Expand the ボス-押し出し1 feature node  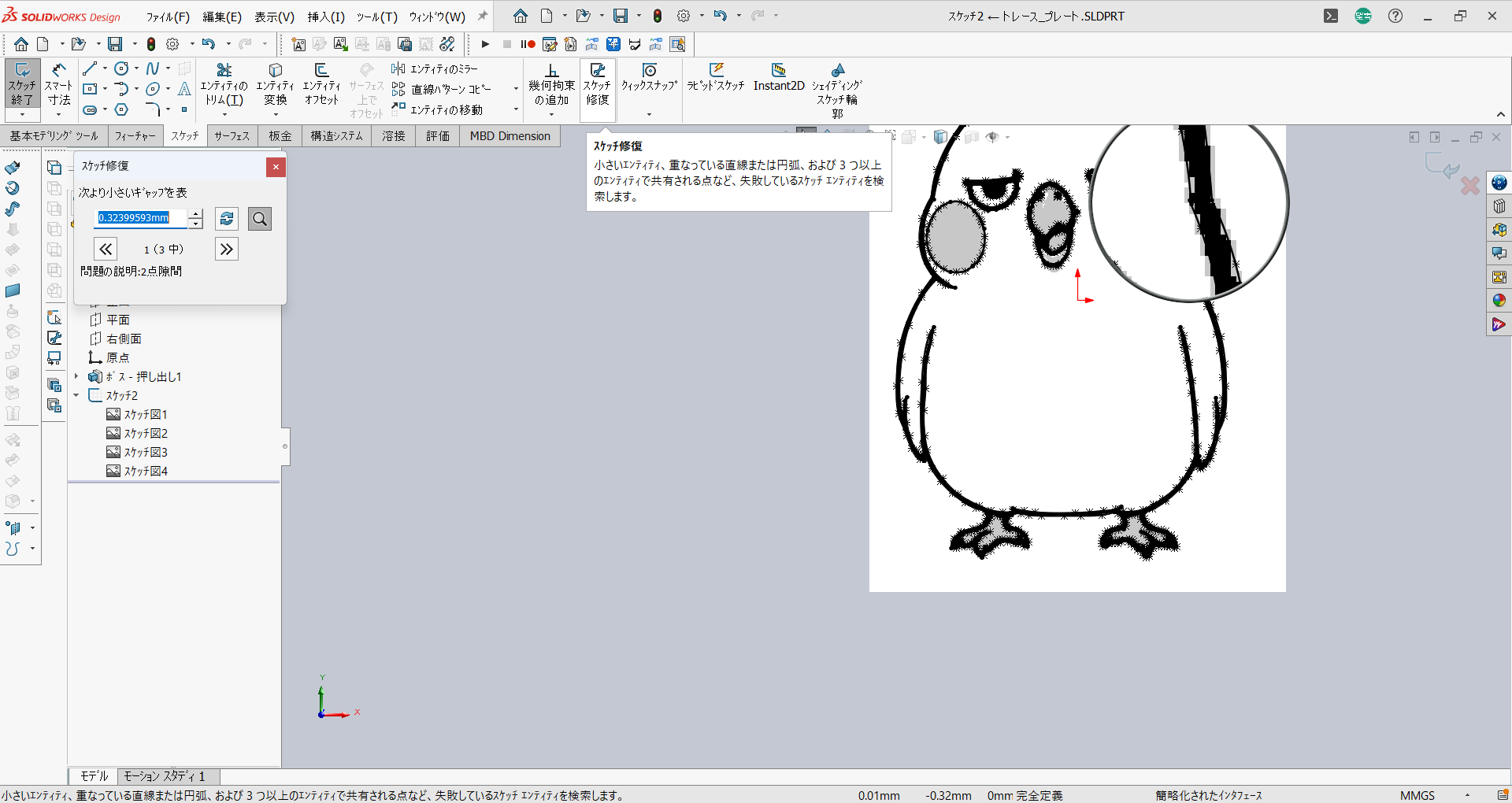click(76, 376)
